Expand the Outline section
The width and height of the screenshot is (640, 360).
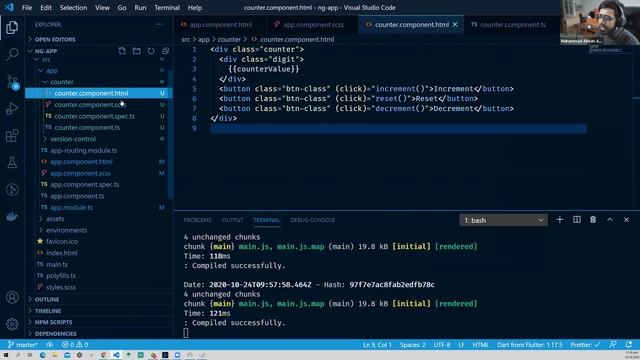point(47,300)
